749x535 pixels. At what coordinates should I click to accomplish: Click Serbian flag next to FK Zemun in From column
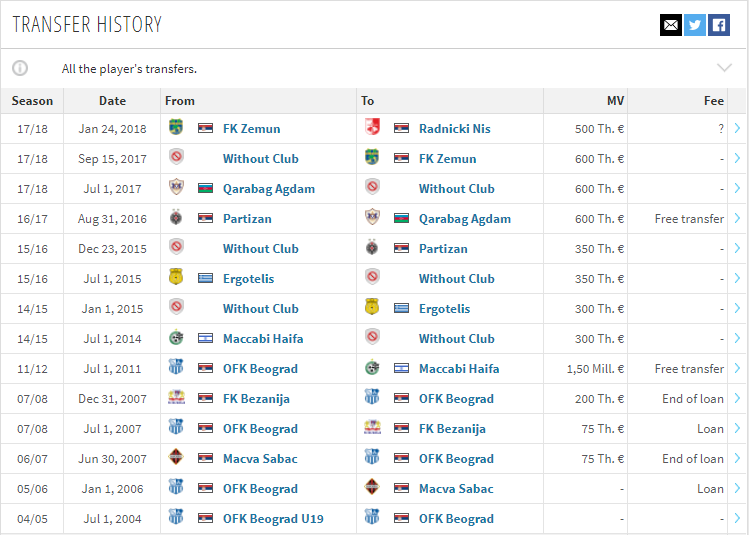(x=205, y=128)
